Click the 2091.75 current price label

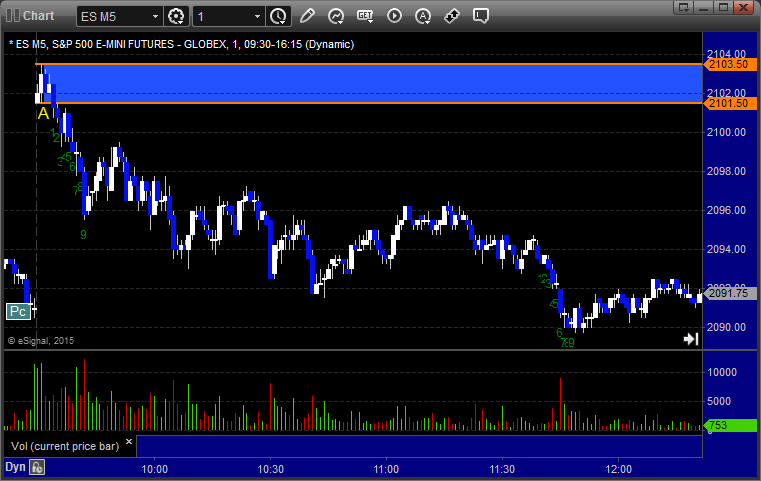pyautogui.click(x=730, y=293)
